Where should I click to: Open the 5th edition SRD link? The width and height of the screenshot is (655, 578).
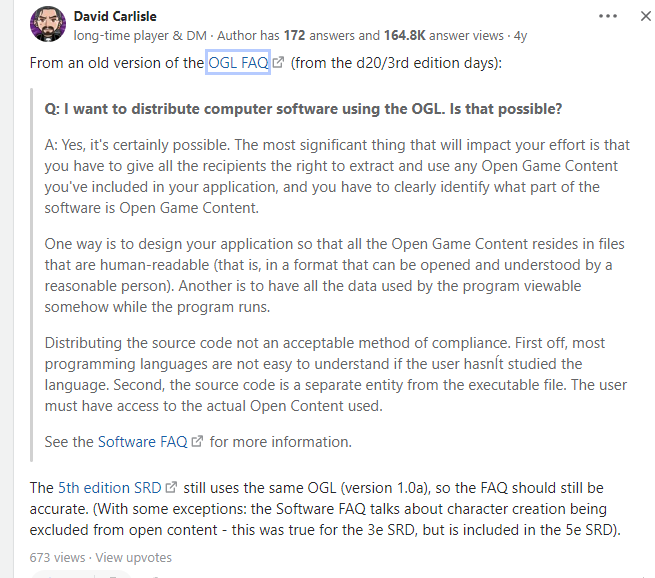(109, 487)
